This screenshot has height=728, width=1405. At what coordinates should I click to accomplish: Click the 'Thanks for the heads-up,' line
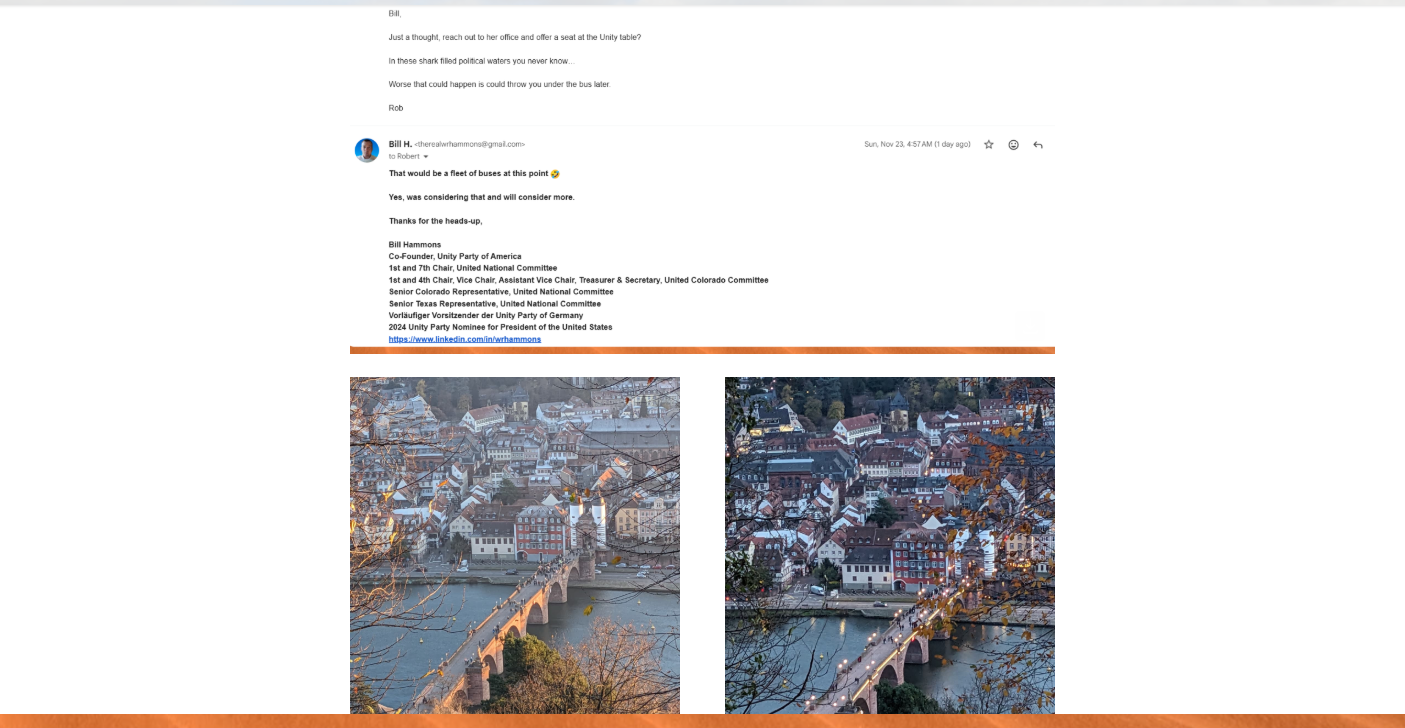click(x=436, y=221)
